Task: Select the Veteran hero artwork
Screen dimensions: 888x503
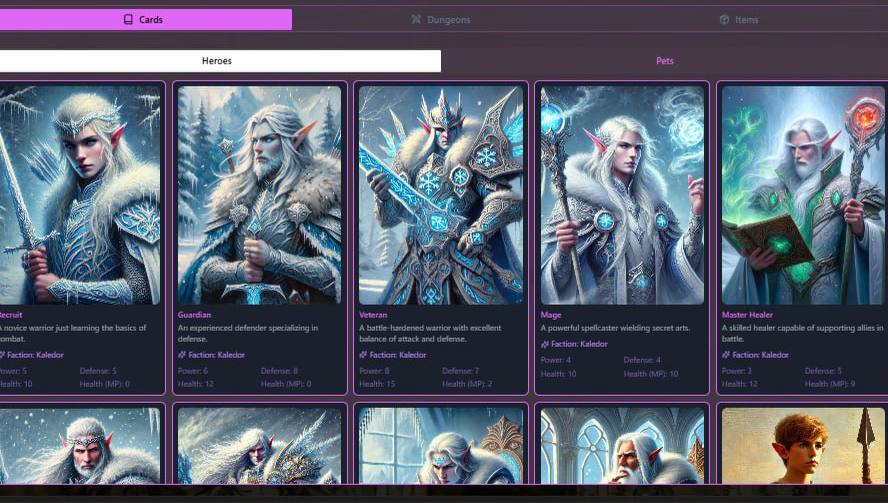Action: tap(441, 195)
